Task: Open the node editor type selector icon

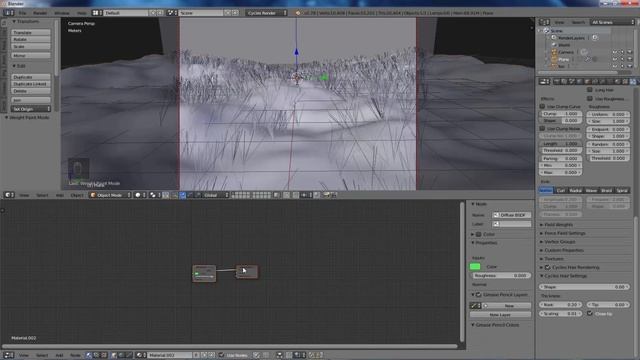Action: [8, 355]
